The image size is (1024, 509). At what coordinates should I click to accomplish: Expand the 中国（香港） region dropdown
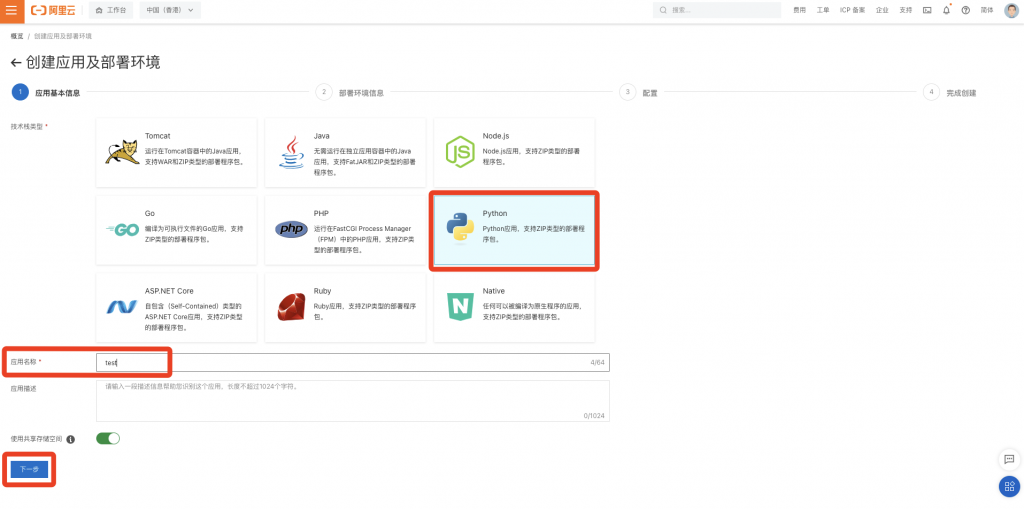click(170, 10)
